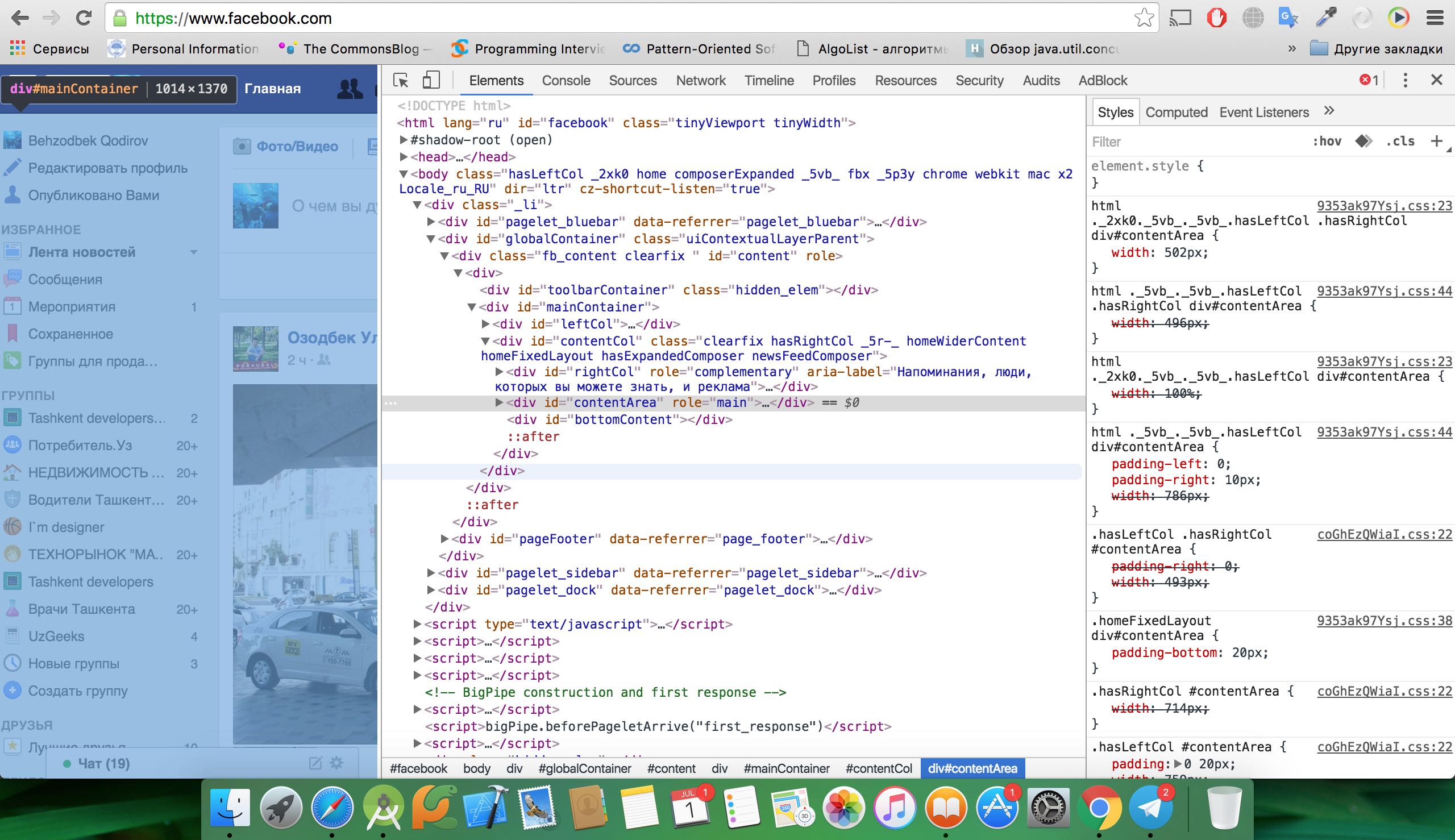The height and width of the screenshot is (840, 1455).
Task: Open Telegram from the Dock
Action: 1150,808
